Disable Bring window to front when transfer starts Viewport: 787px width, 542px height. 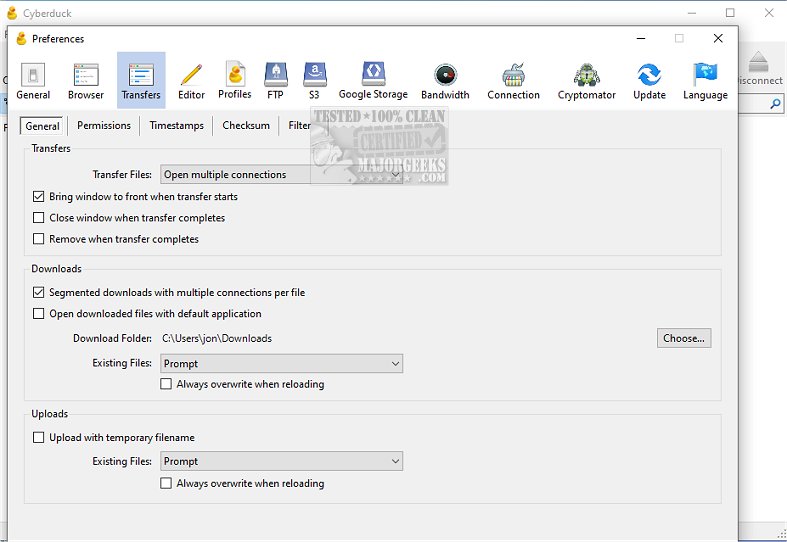(x=39, y=196)
